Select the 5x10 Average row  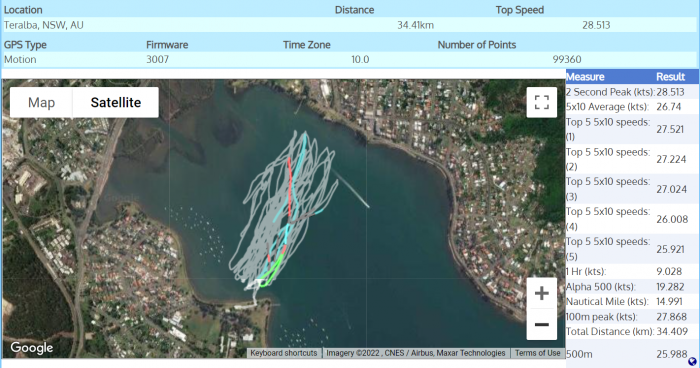click(632, 107)
